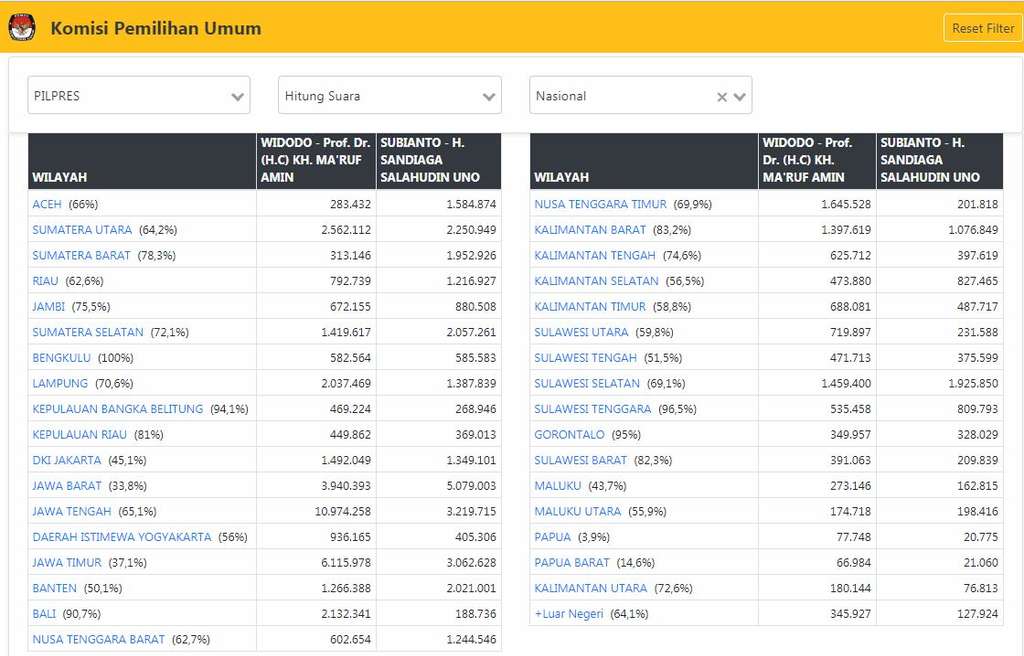Image resolution: width=1024 pixels, height=656 pixels.
Task: Open NUSA TENGGARA TIMUR results
Action: (x=600, y=204)
